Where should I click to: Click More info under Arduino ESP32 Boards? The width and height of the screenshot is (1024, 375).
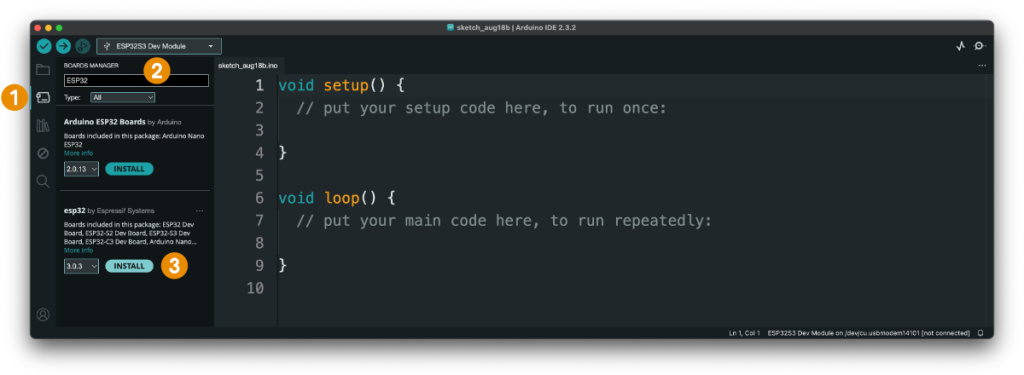pos(78,153)
